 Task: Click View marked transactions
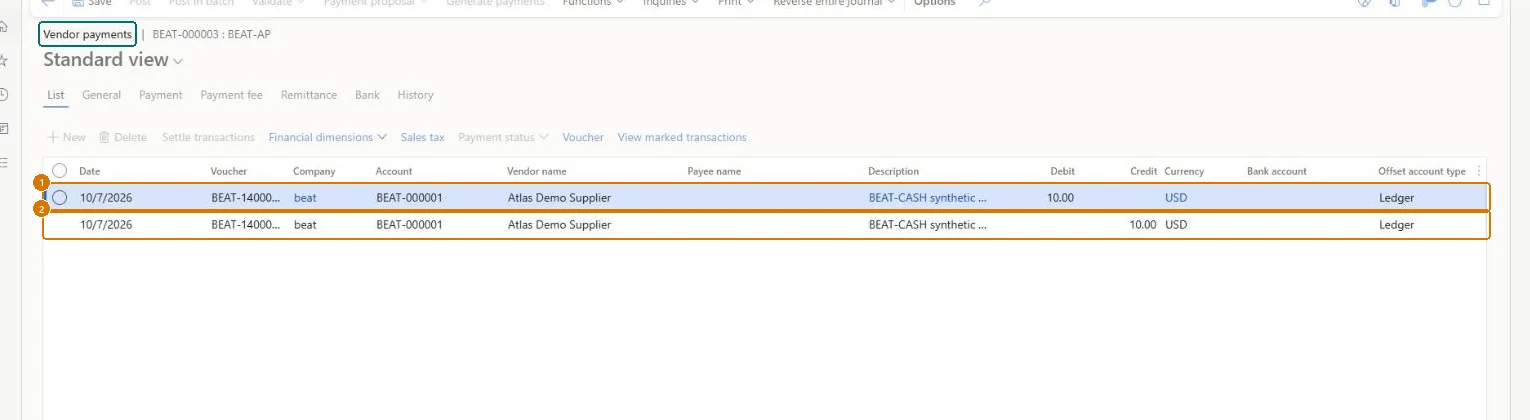[682, 137]
